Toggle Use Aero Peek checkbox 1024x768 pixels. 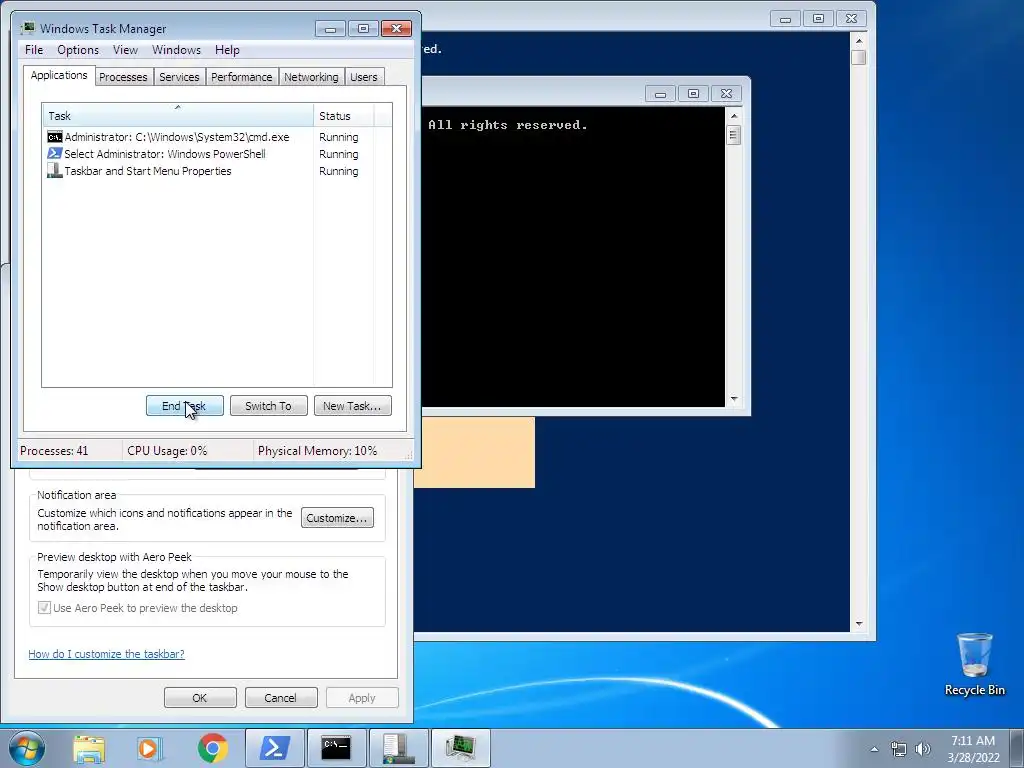point(44,608)
